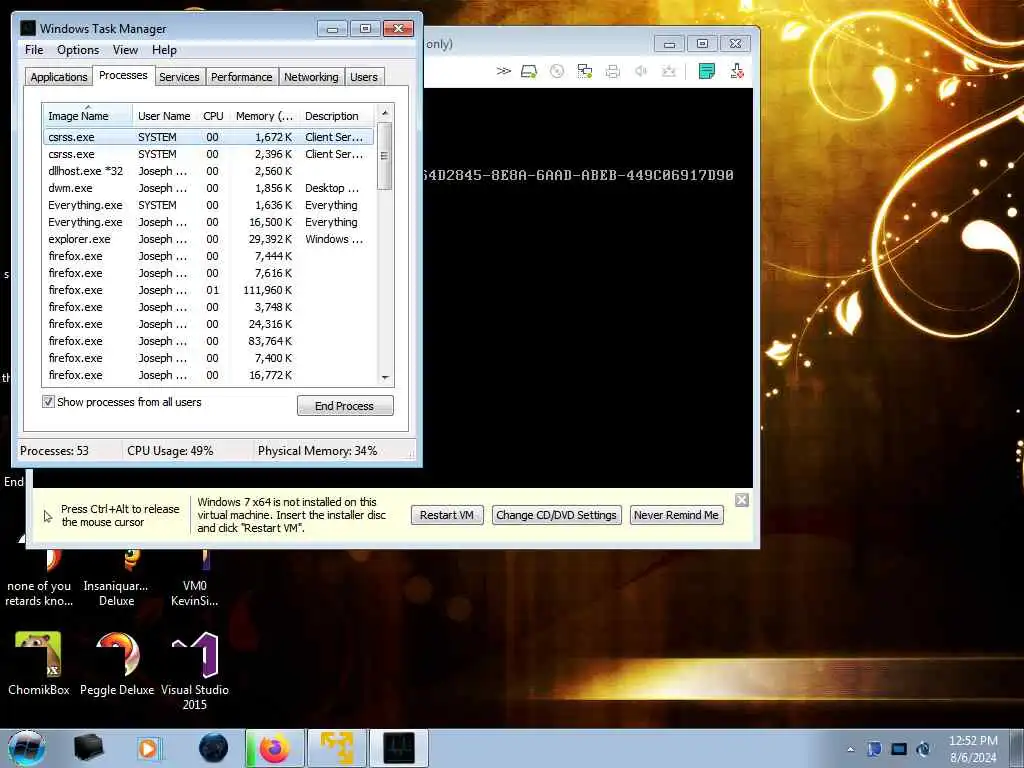Viewport: 1024px width, 768px height.
Task: Click the process list scroll down arrow
Action: point(385,377)
